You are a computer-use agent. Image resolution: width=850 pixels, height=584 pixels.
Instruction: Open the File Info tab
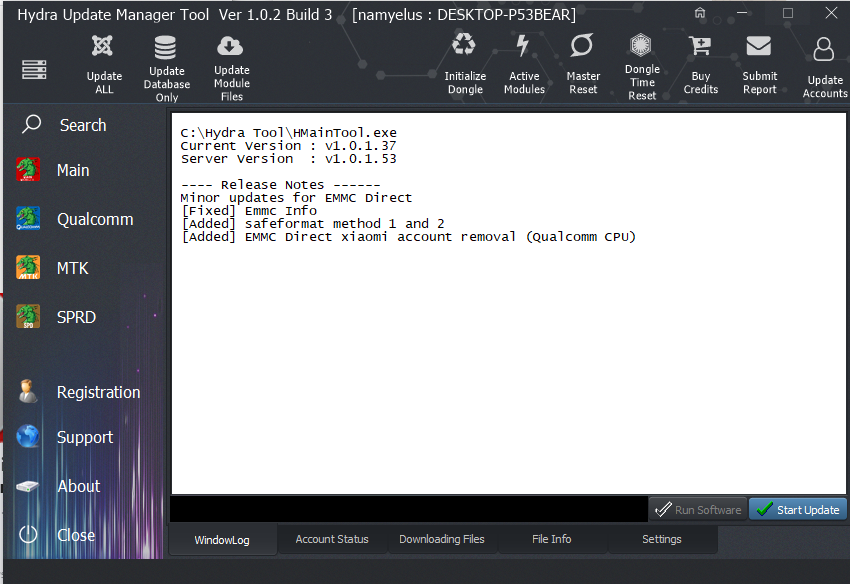(x=551, y=539)
